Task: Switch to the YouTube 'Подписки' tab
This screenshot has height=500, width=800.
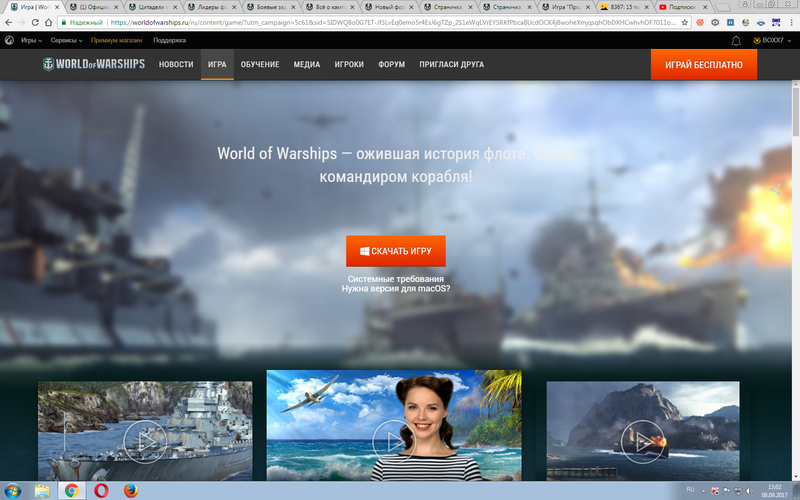Action: tap(684, 7)
